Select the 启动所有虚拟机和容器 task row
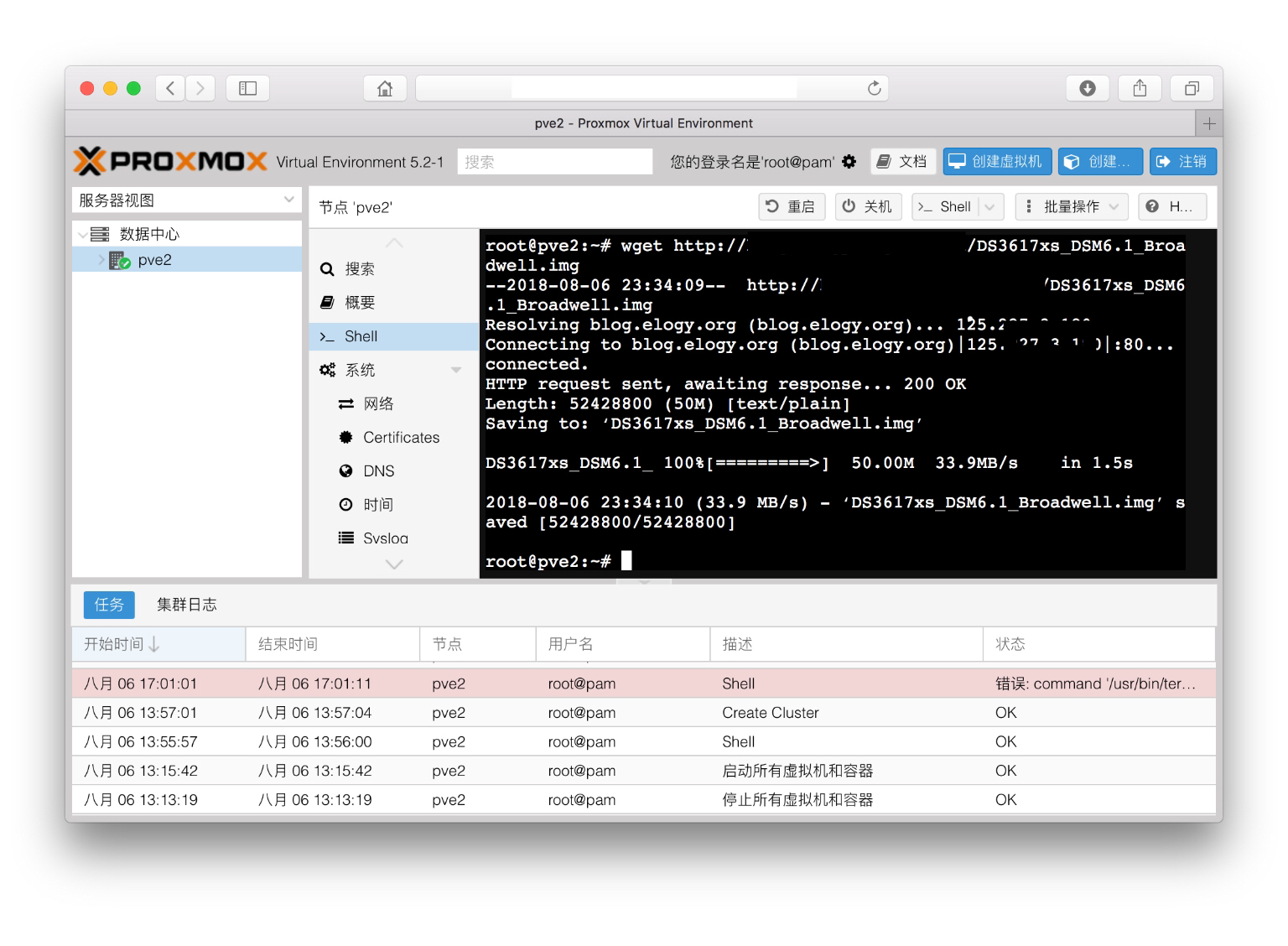 [644, 771]
